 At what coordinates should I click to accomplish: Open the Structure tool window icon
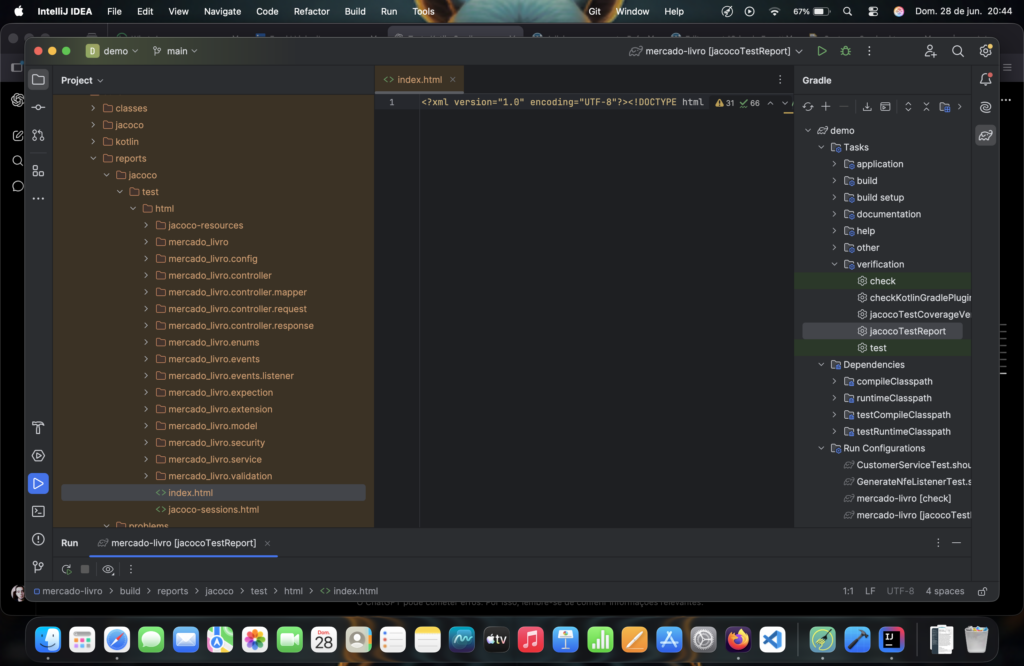coord(39,171)
